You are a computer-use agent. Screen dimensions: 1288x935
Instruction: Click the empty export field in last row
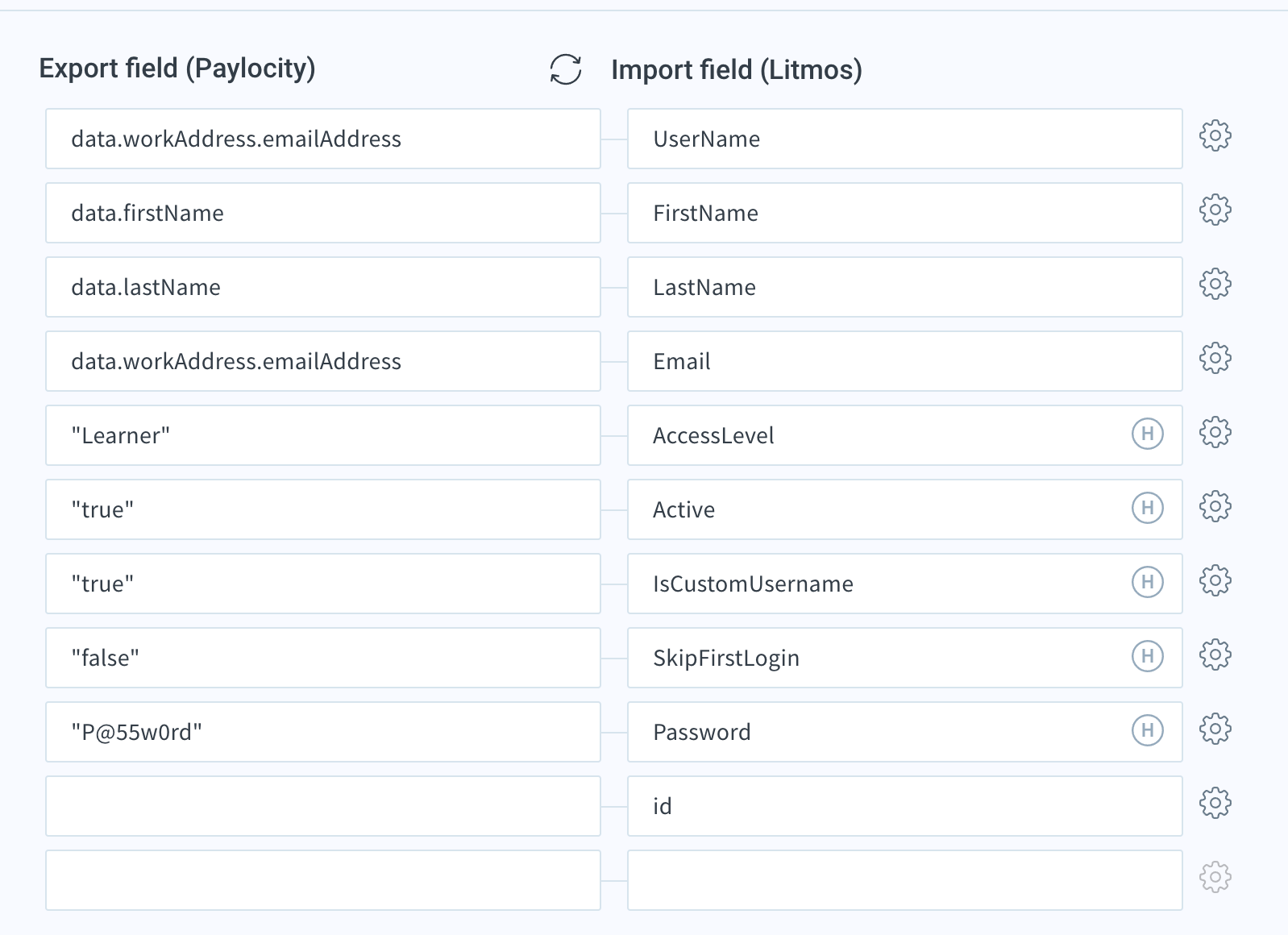click(x=323, y=880)
